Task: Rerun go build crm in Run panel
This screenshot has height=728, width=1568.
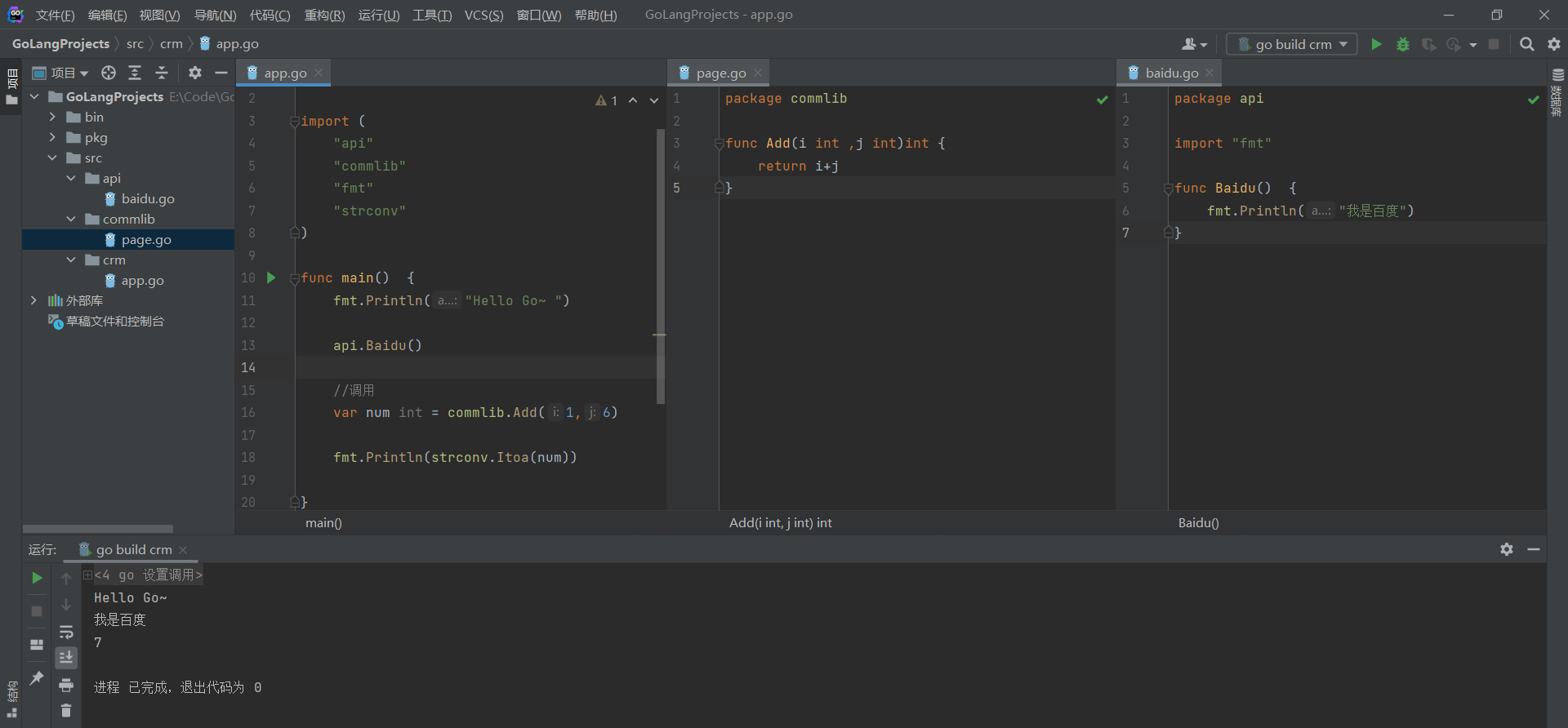Action: (x=37, y=578)
